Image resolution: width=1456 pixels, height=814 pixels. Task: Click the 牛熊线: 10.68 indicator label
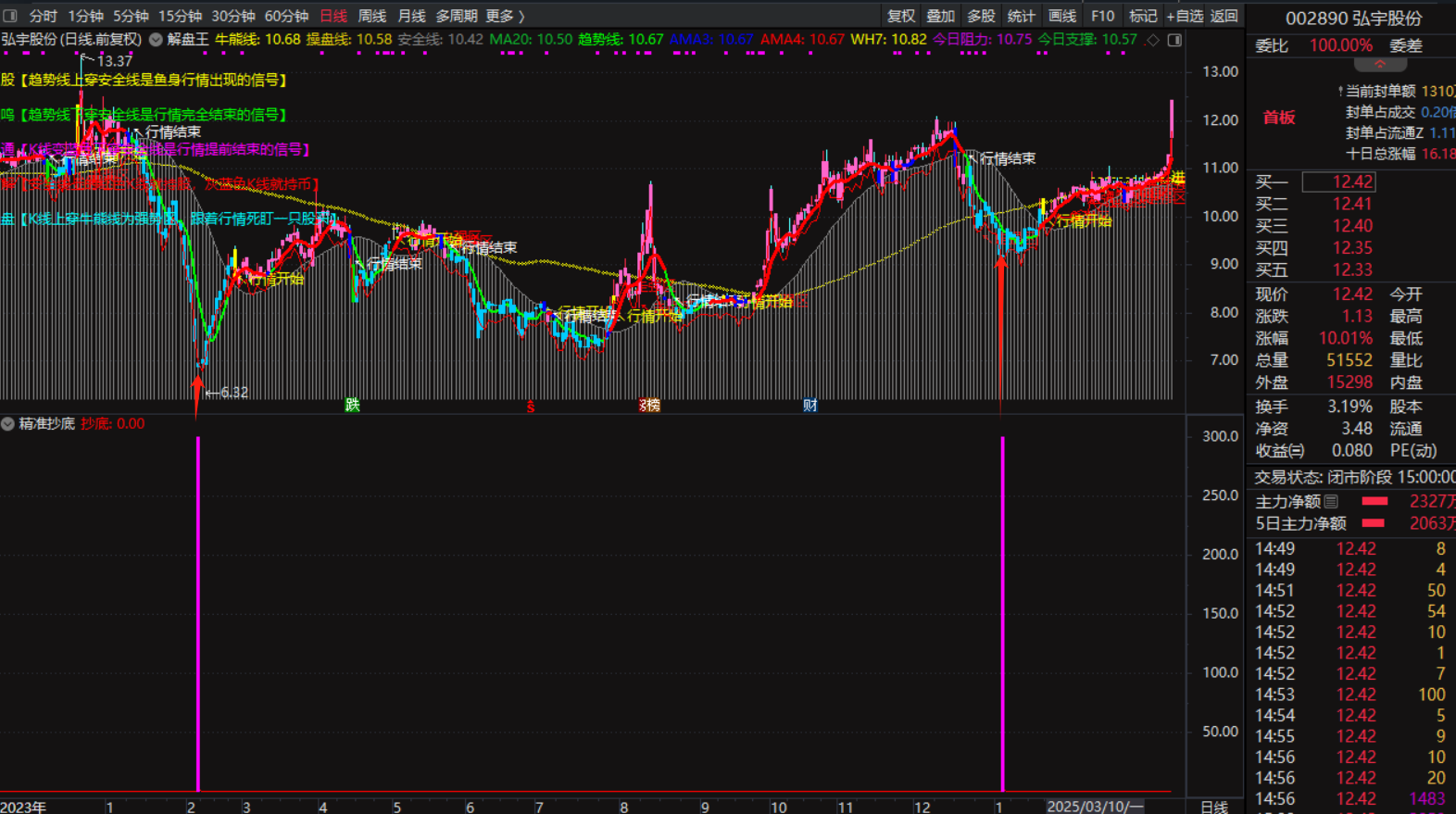257,40
